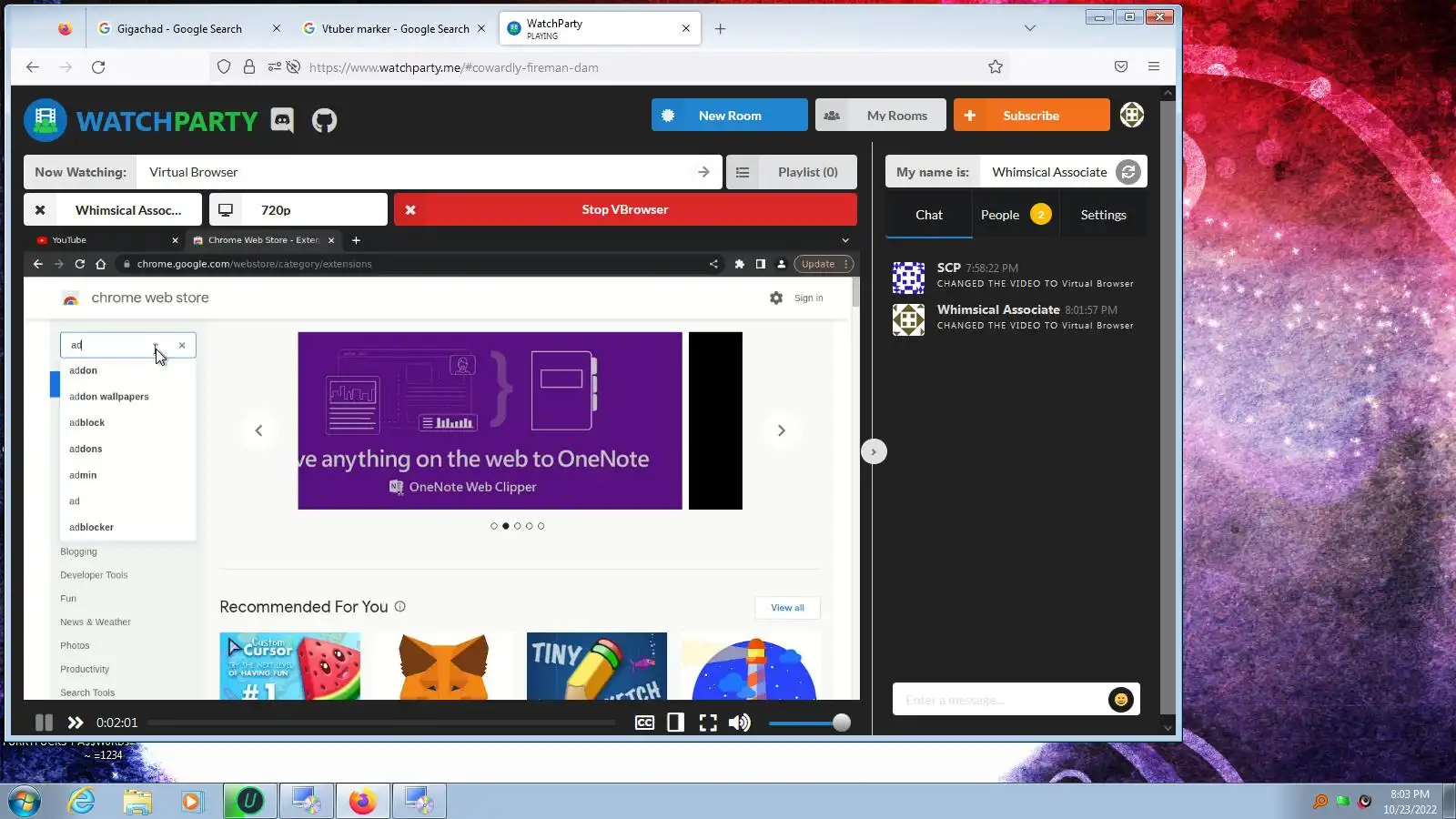1456x819 pixels.
Task: List all Firefox tabs dropdown
Action: tap(1030, 28)
